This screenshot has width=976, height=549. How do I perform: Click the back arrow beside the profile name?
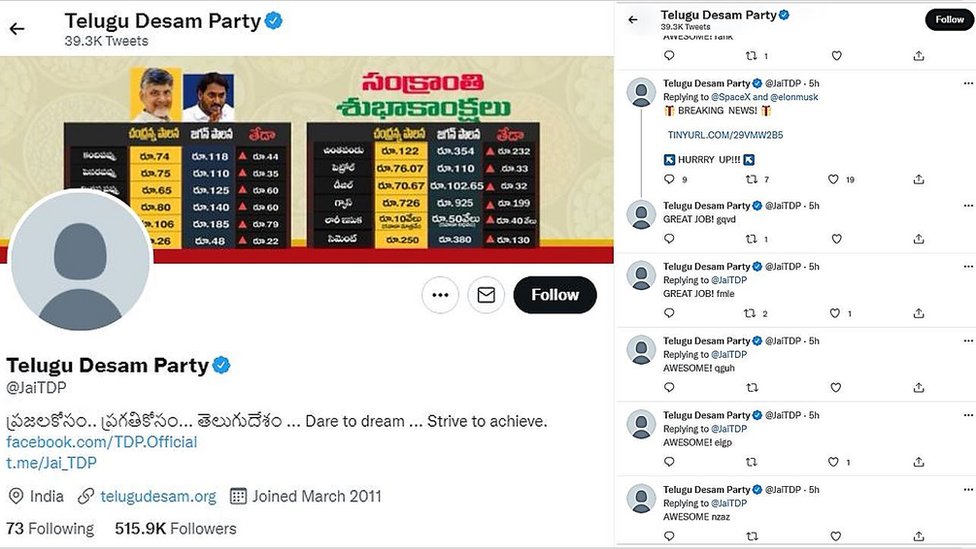pos(16,28)
